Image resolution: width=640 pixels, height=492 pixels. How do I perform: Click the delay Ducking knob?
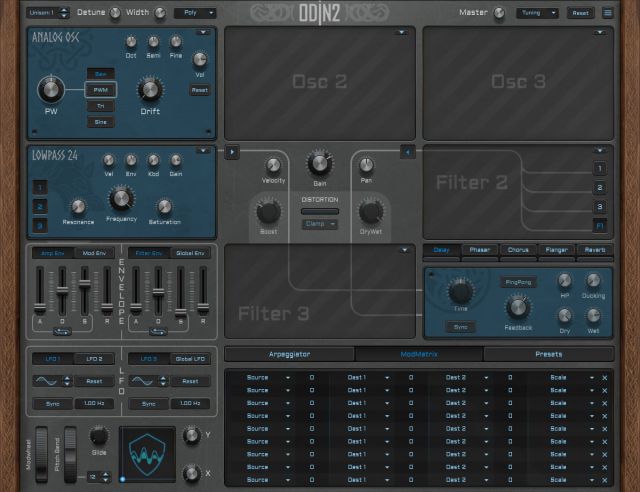593,281
